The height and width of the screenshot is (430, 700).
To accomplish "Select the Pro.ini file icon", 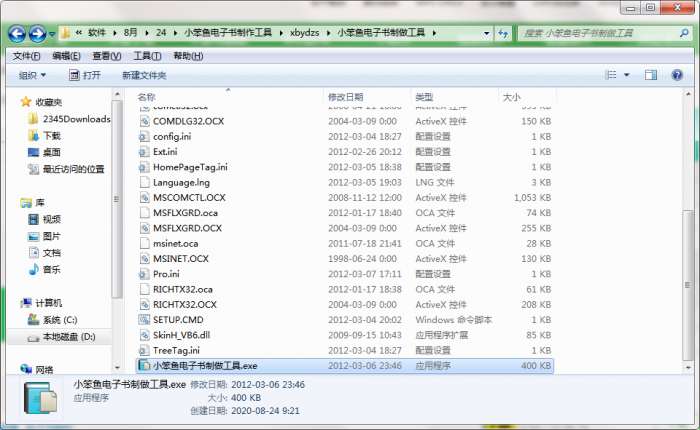I will click(x=144, y=274).
